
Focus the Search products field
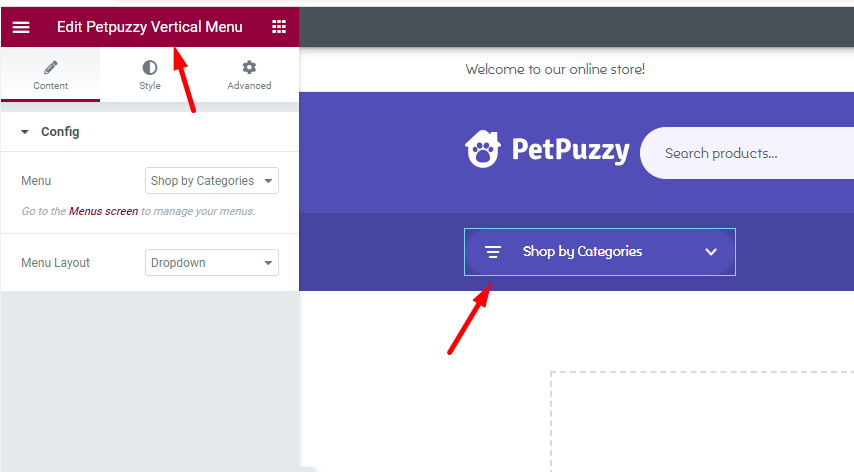click(747, 153)
